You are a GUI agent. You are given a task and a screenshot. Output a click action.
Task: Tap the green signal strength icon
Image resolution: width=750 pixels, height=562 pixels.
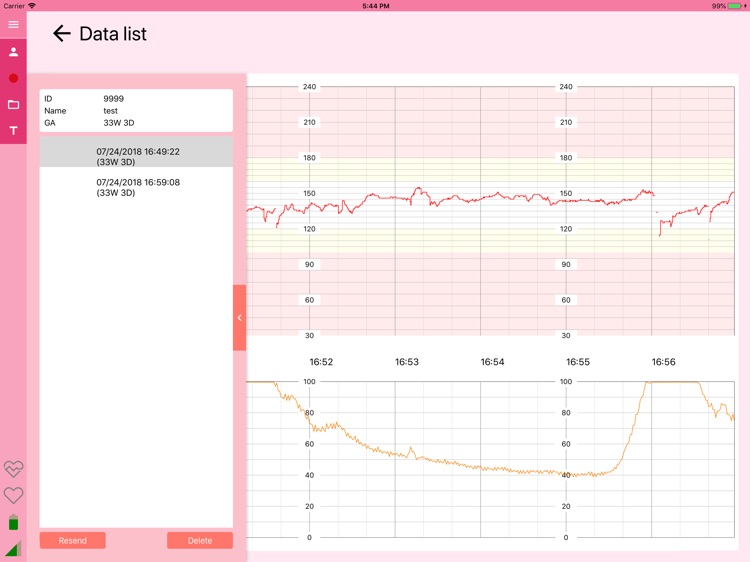coord(13,548)
